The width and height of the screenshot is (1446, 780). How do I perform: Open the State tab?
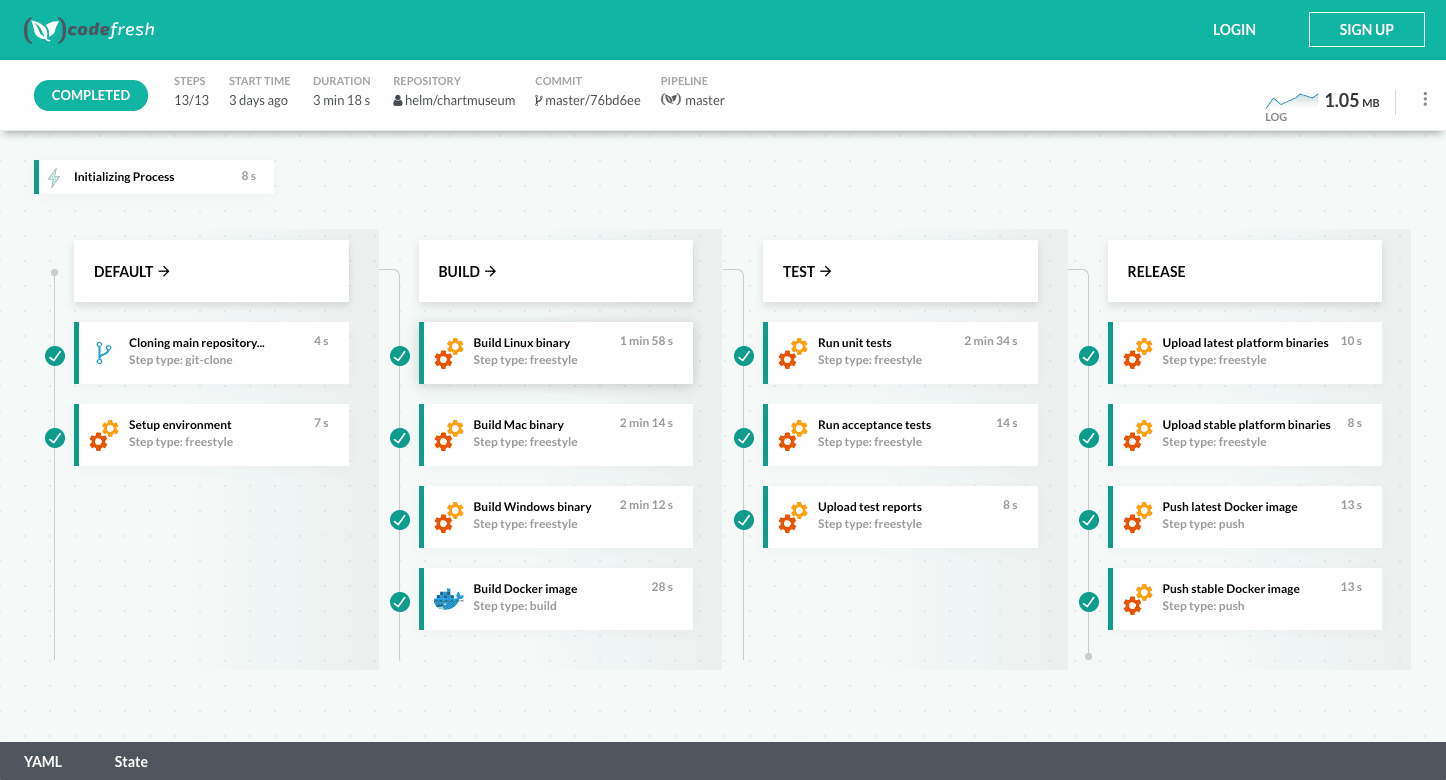[x=131, y=762]
